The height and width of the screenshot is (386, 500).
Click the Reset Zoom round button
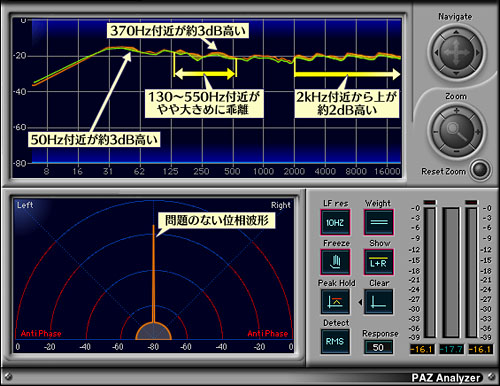coord(481,170)
